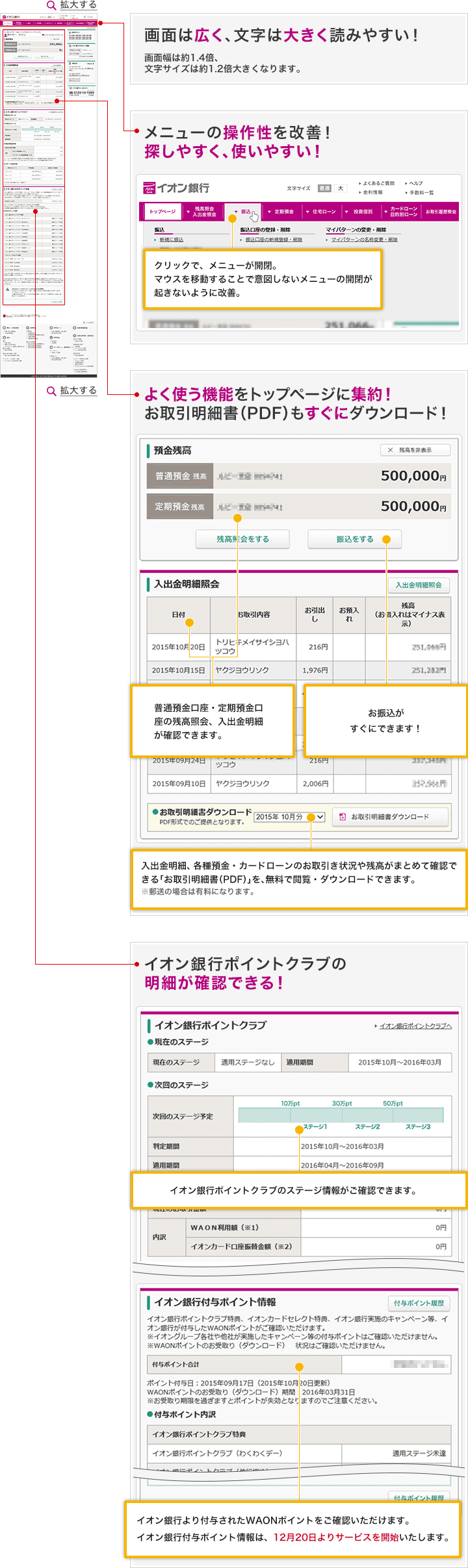
Task: Click the ステージ3 label
Action: 418,1127
